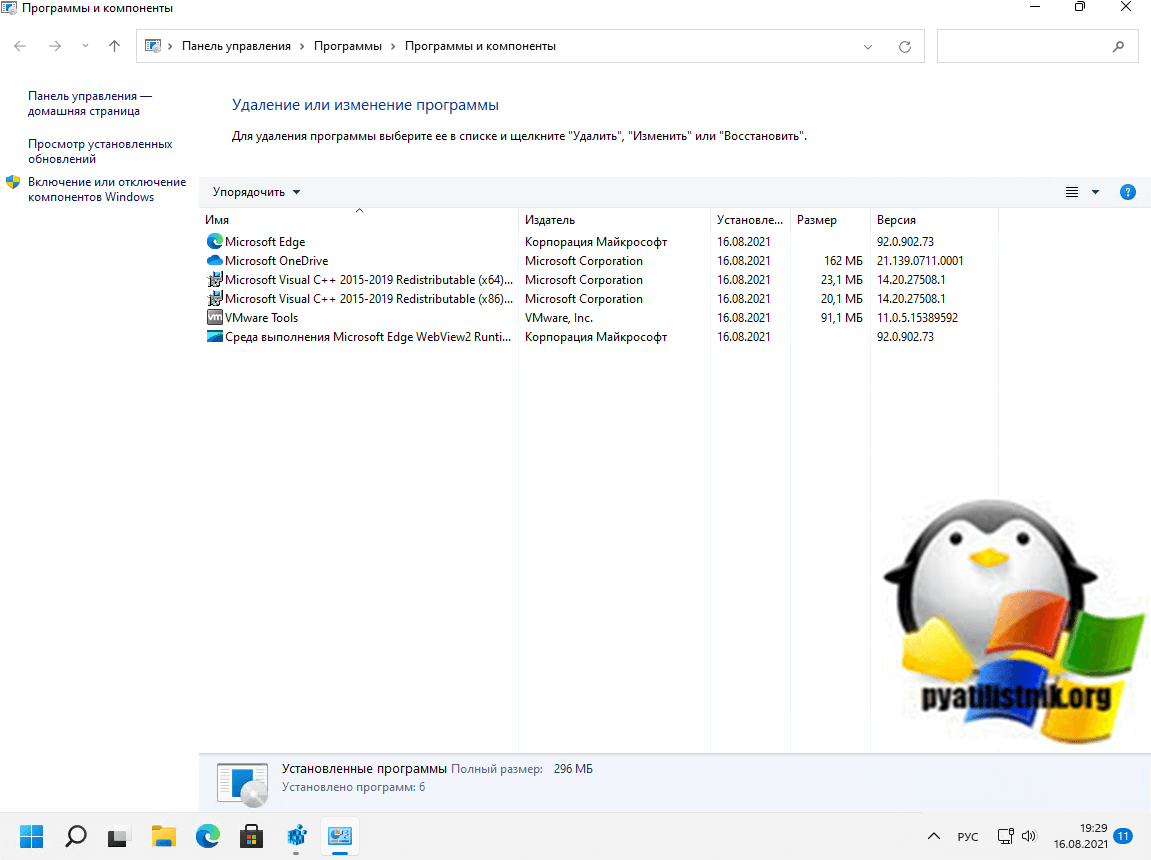Click the Windows Start button
The width and height of the screenshot is (1151, 860).
coord(32,836)
